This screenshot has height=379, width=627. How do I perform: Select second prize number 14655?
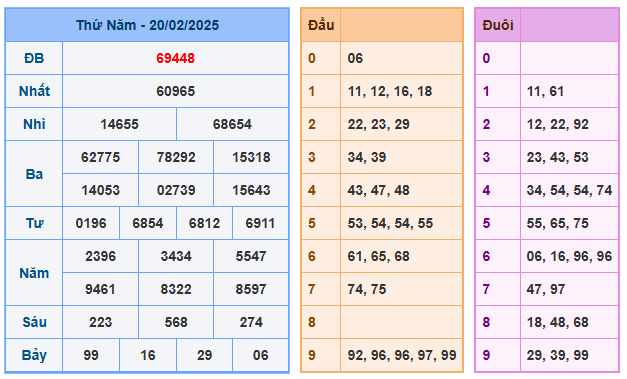(119, 124)
